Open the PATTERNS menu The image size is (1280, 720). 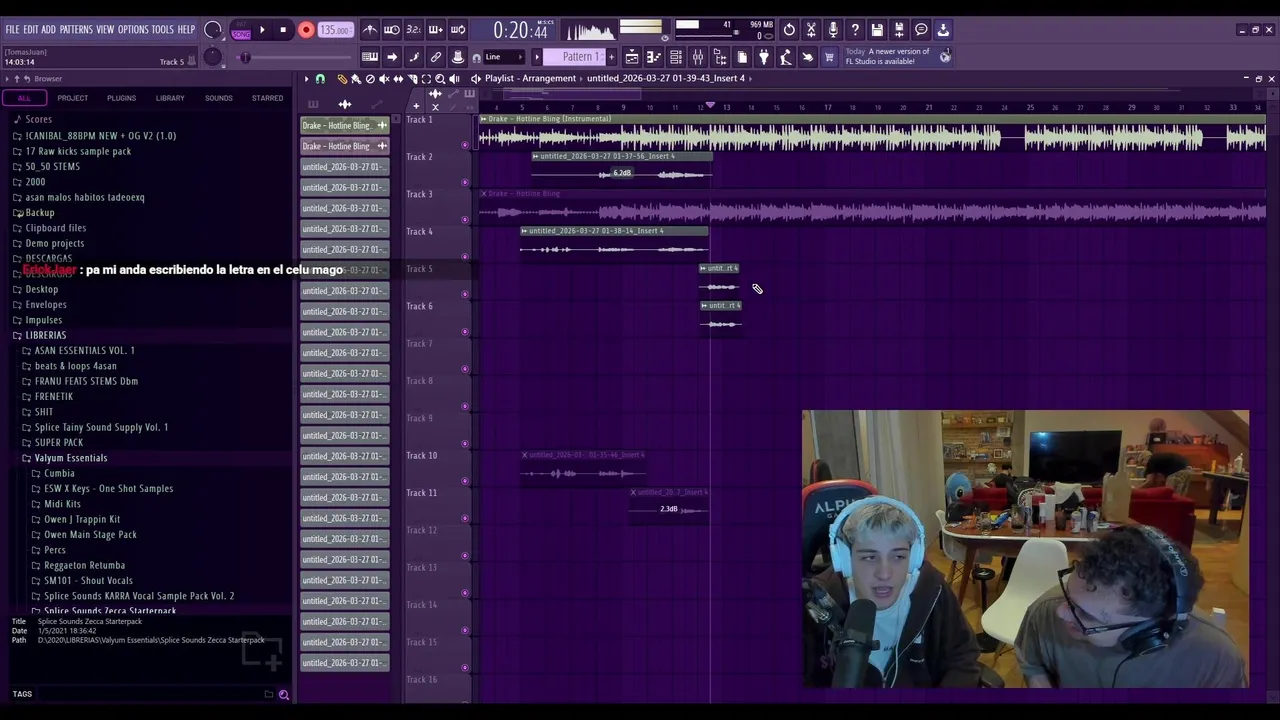[x=76, y=30]
